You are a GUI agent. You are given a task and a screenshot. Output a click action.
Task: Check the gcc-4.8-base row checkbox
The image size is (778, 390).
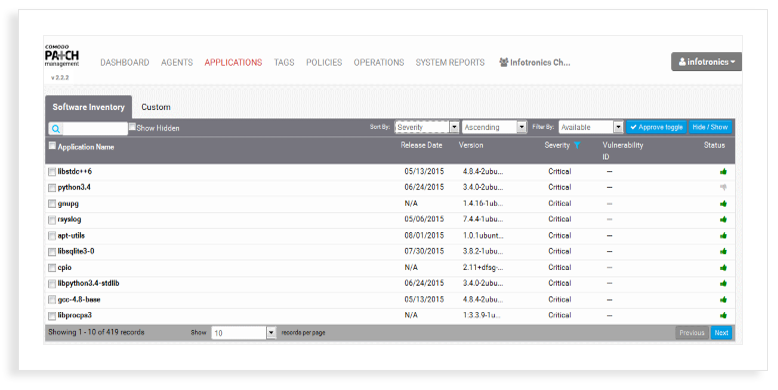(x=52, y=300)
